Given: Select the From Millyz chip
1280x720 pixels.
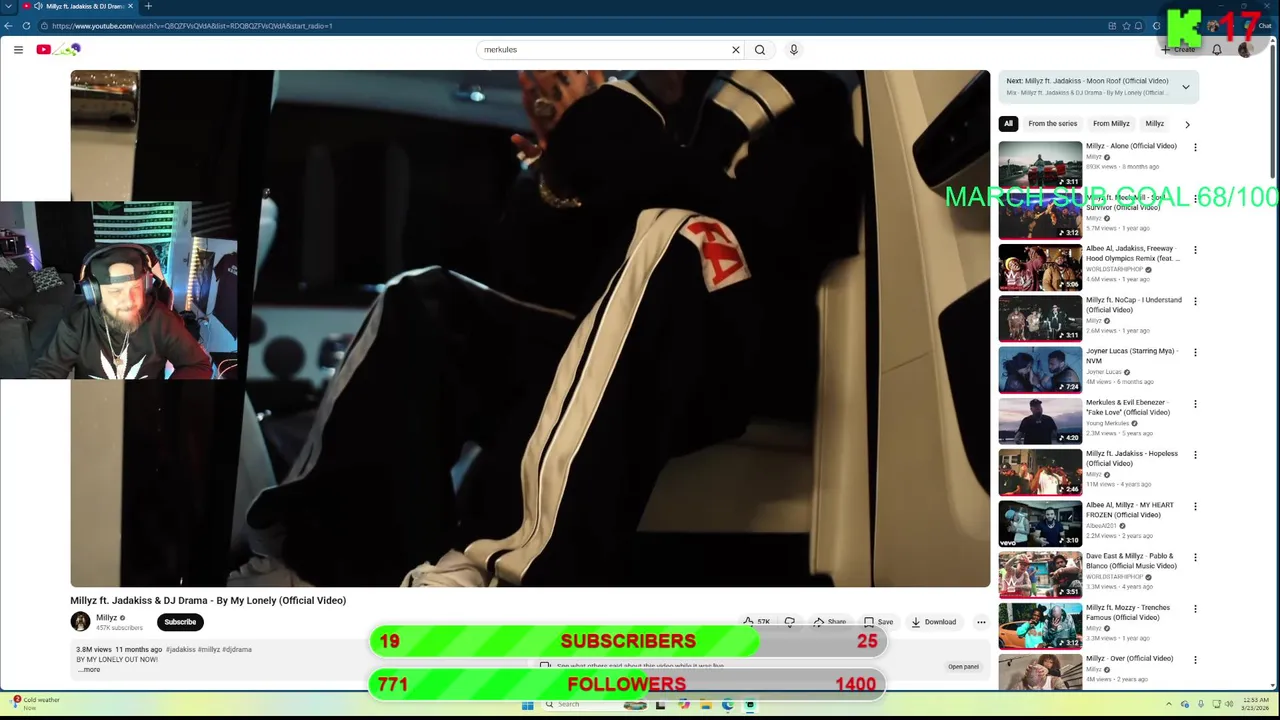Looking at the screenshot, I should pyautogui.click(x=1111, y=124).
